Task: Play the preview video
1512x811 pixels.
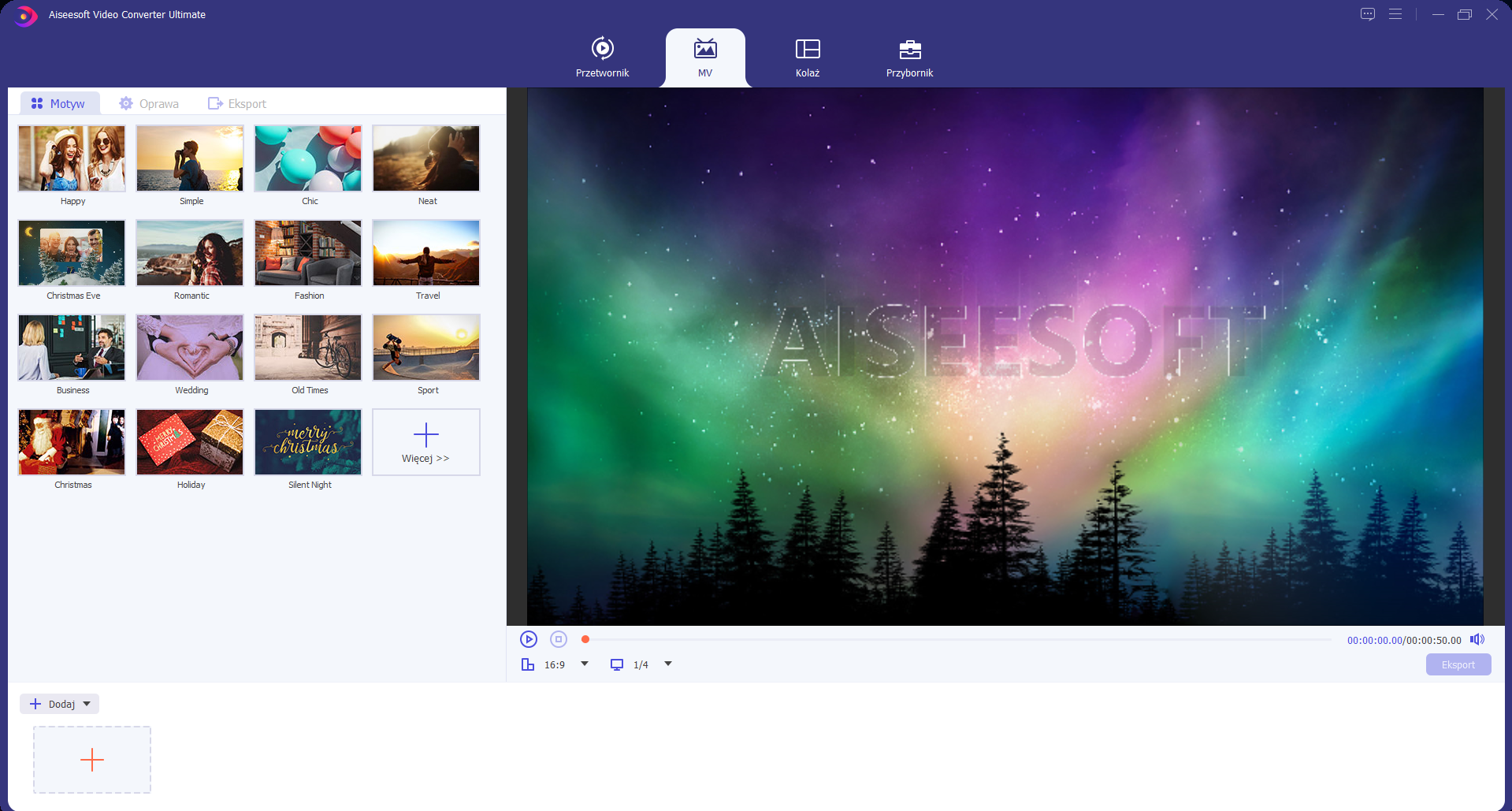Action: tap(529, 639)
